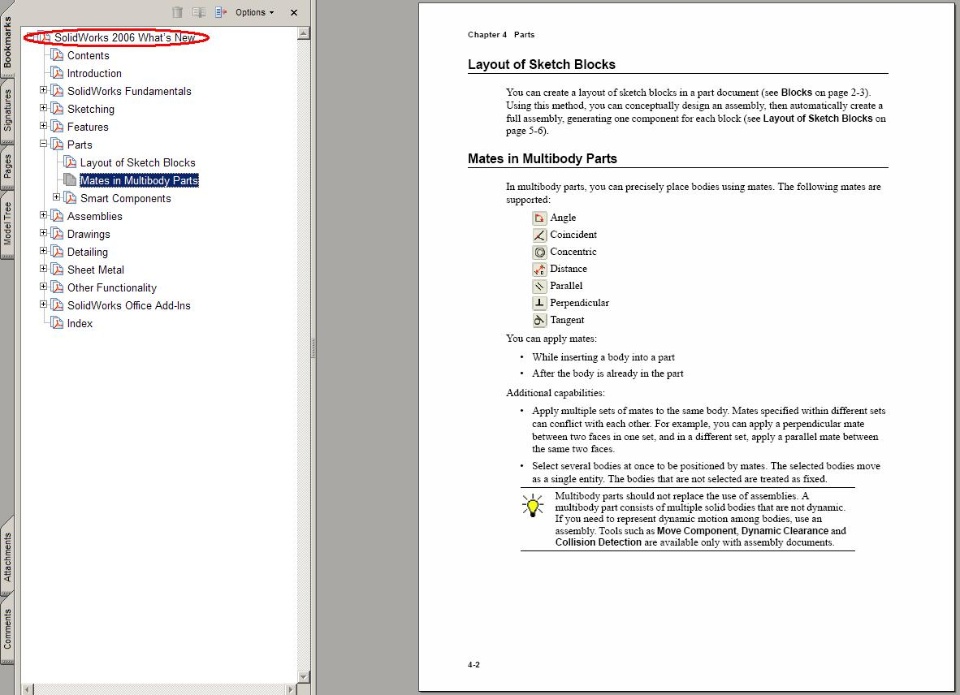Click the Parallel mate icon
Image resolution: width=960 pixels, height=695 pixels.
pyautogui.click(x=539, y=286)
